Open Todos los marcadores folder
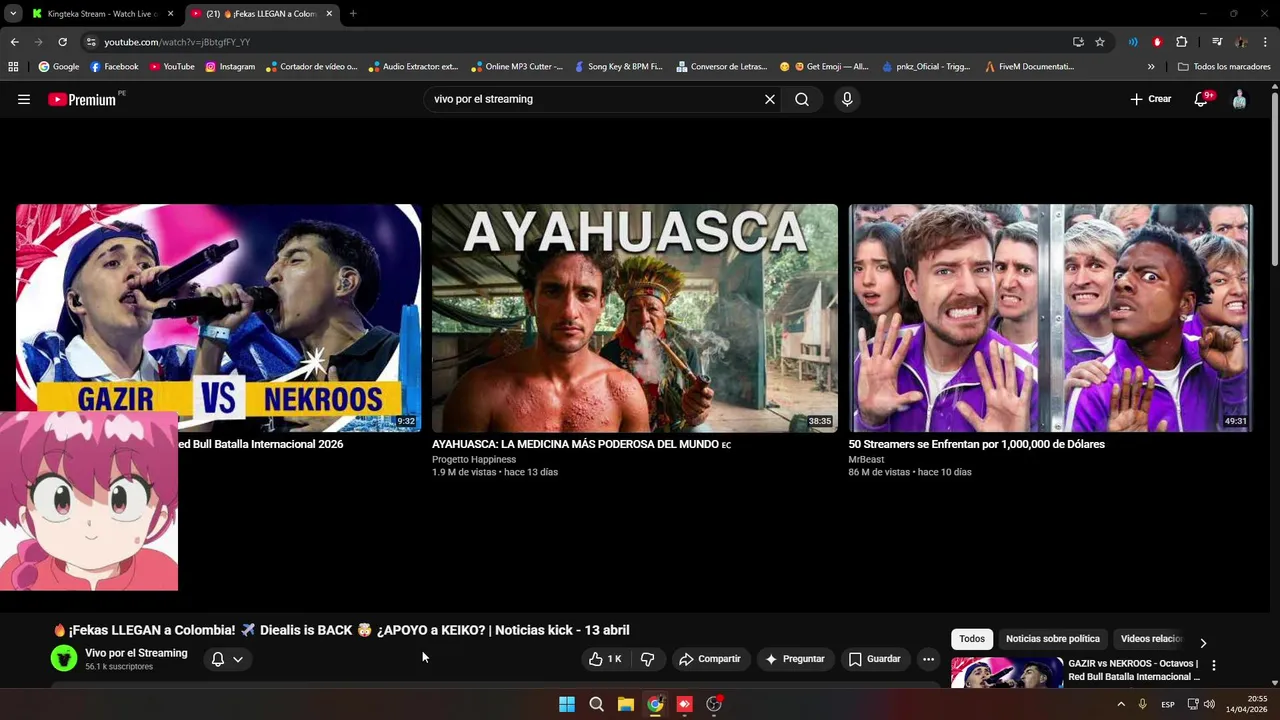 tap(1224, 67)
